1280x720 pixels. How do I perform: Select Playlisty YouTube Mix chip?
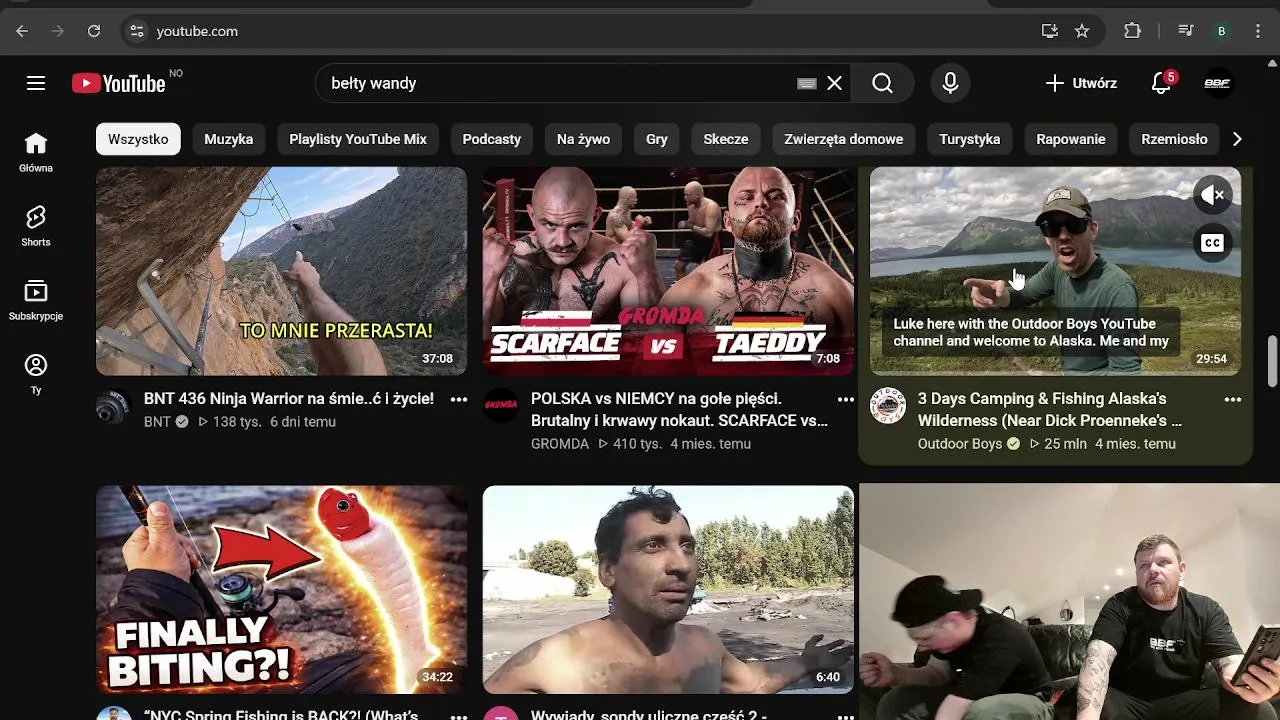point(358,139)
